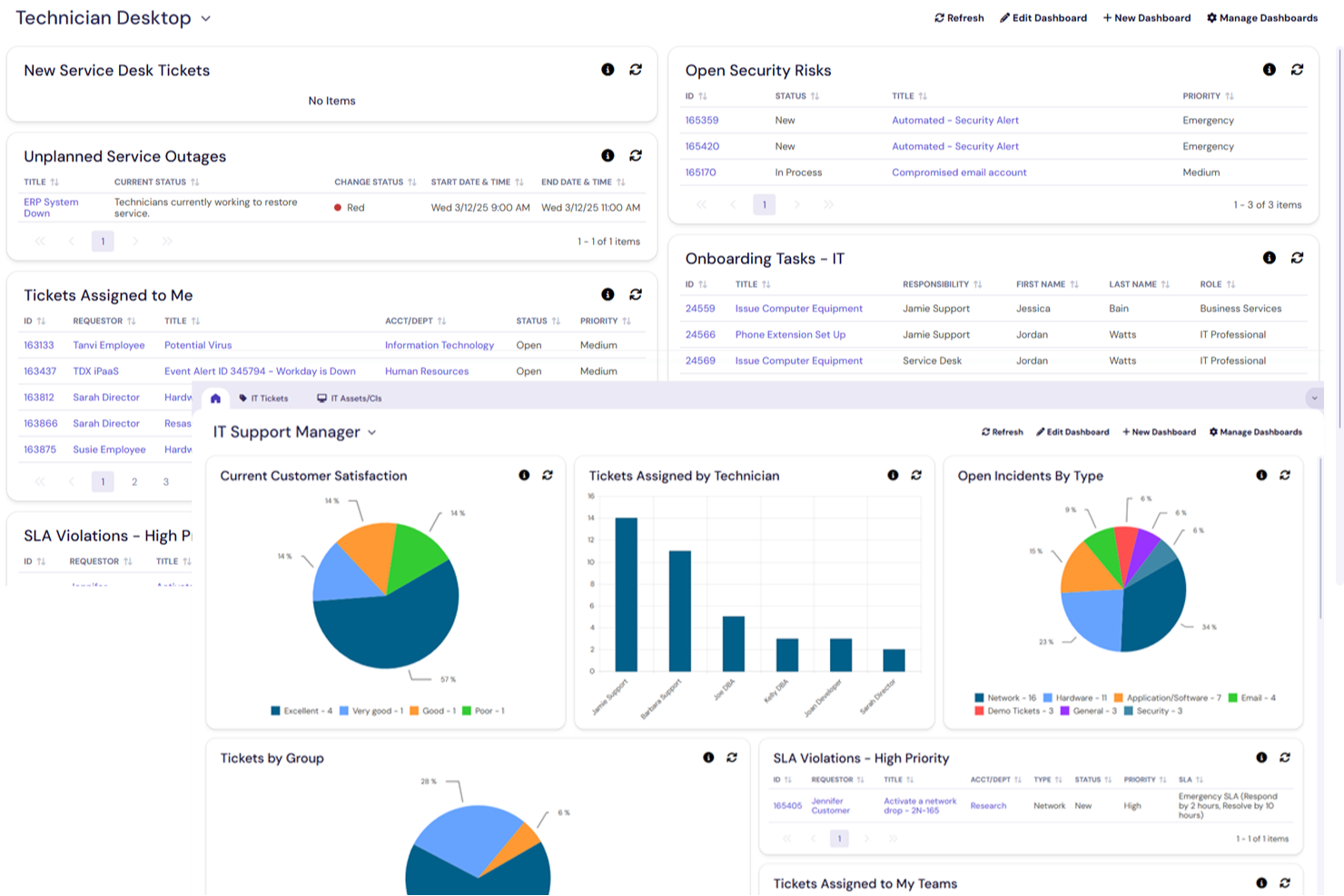The width and height of the screenshot is (1344, 896).
Task: Click the Network – 16 legend swatch
Action: [978, 697]
